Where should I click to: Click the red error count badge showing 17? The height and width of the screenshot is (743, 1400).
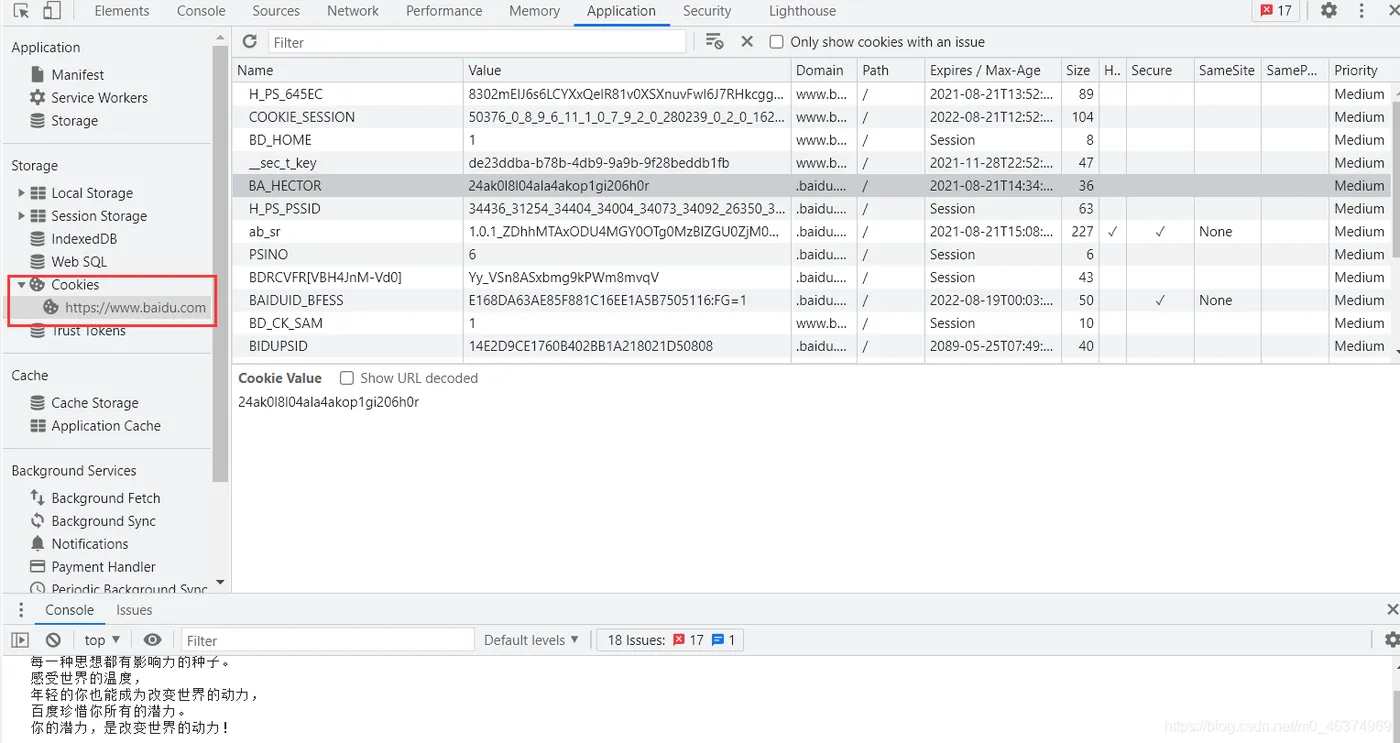tap(1276, 11)
